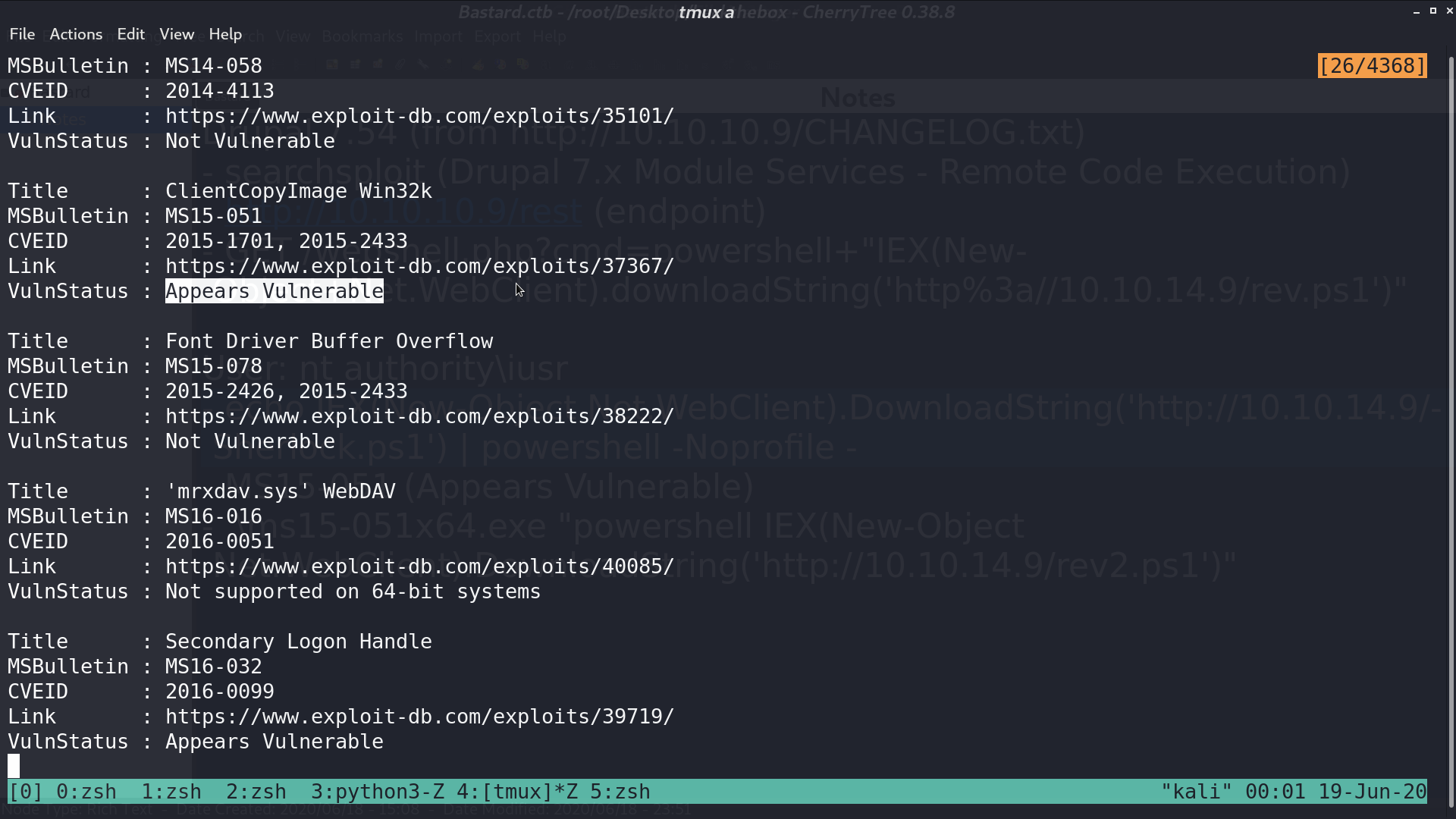Select tmux window 2:zsh

(x=256, y=792)
